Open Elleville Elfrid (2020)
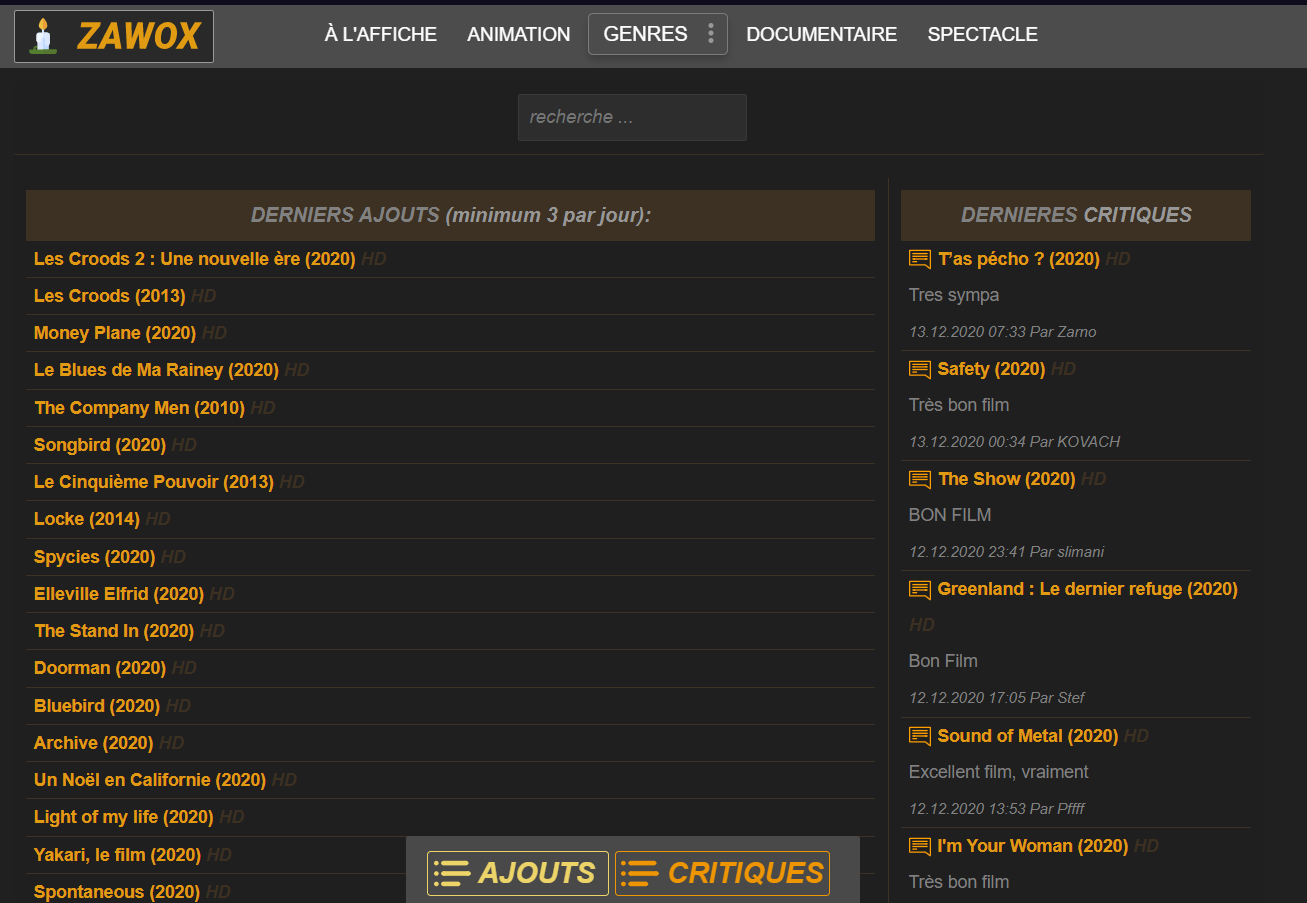 point(119,594)
